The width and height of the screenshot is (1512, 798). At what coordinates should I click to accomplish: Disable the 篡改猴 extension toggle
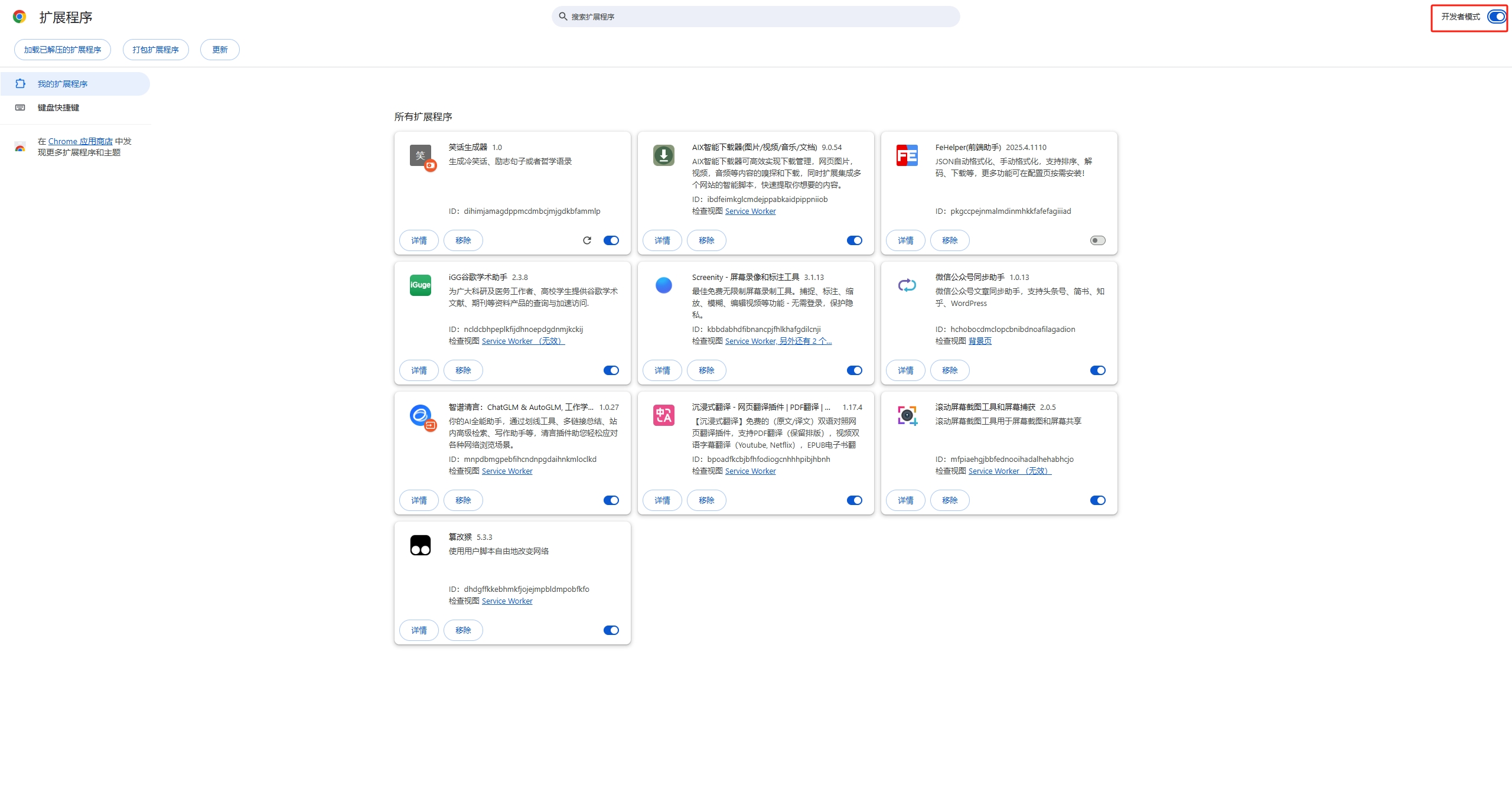(611, 630)
